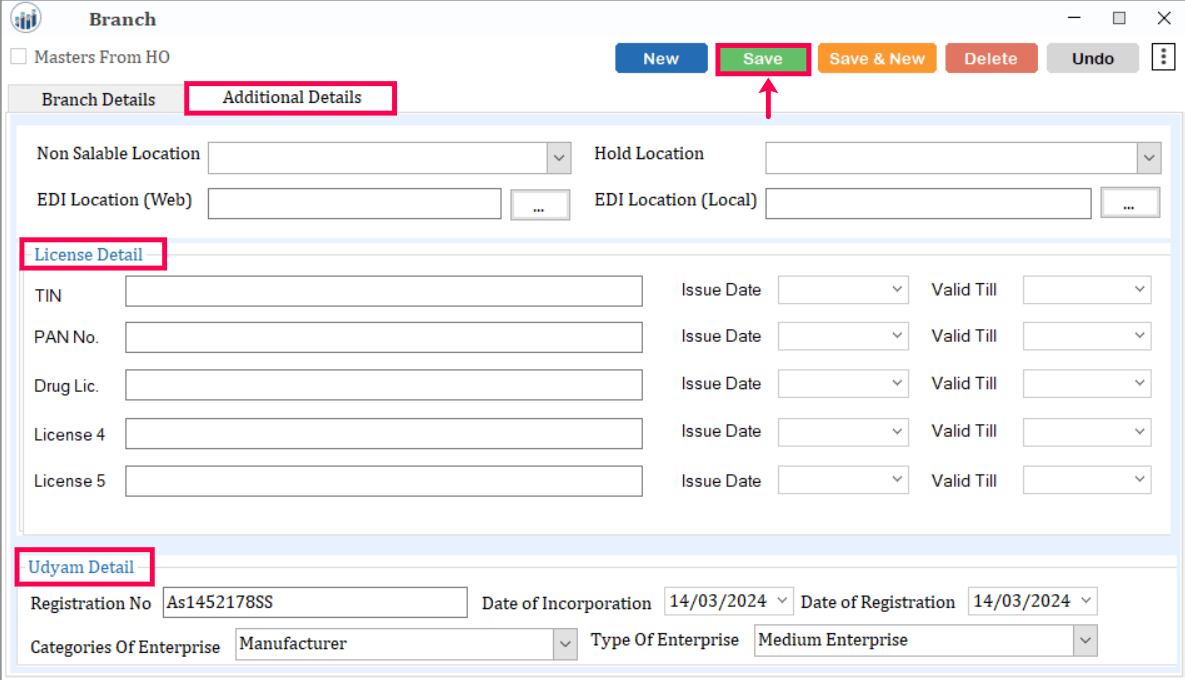The width and height of the screenshot is (1185, 680).
Task: Open License 4 Issue Date picker
Action: (896, 431)
